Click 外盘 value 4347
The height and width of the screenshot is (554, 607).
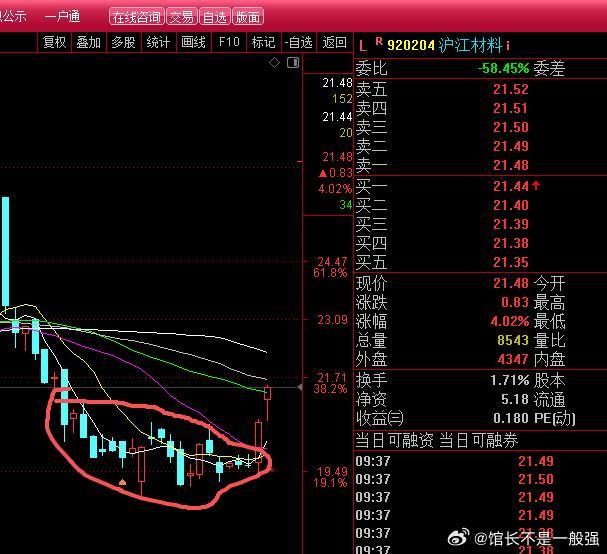click(513, 360)
